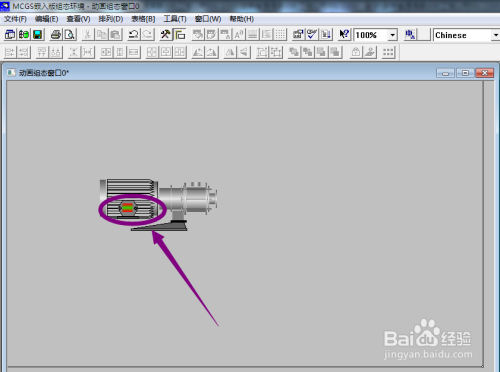Click the align-right icon in second toolbar
Screen dimensions: 500x372
coord(23,52)
